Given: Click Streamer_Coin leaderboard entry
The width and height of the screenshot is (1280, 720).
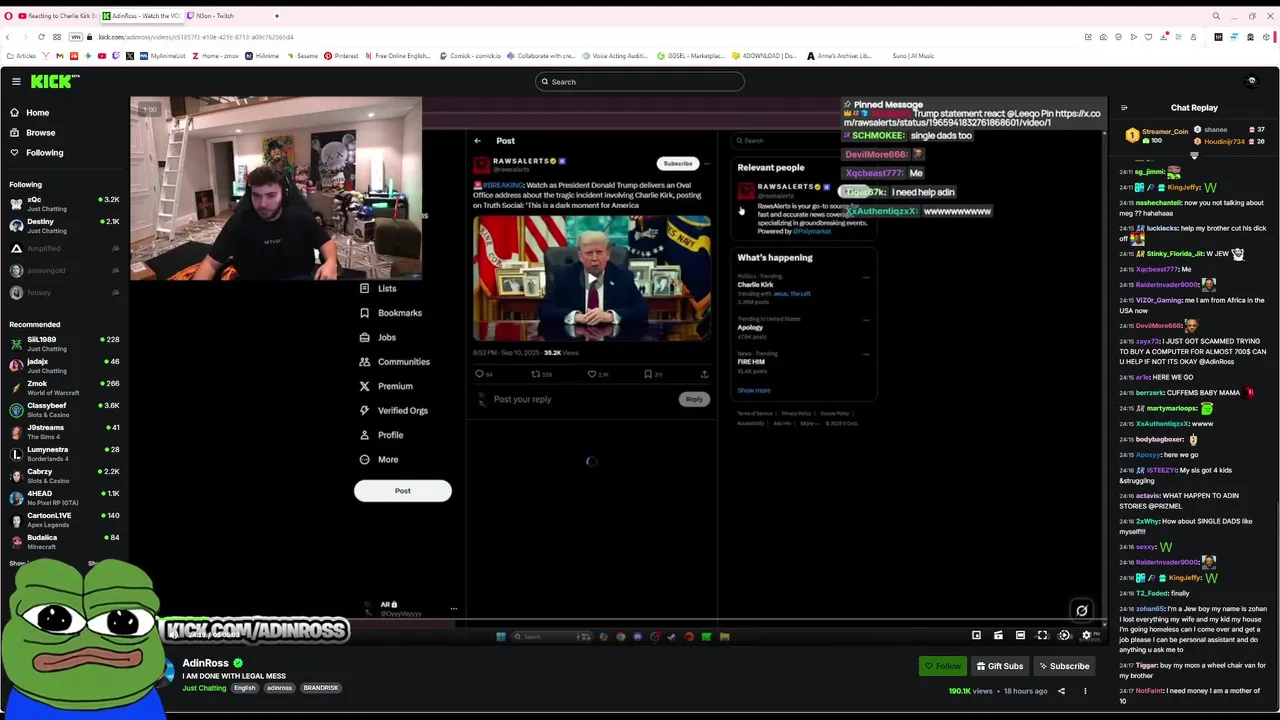Looking at the screenshot, I should click(1158, 135).
